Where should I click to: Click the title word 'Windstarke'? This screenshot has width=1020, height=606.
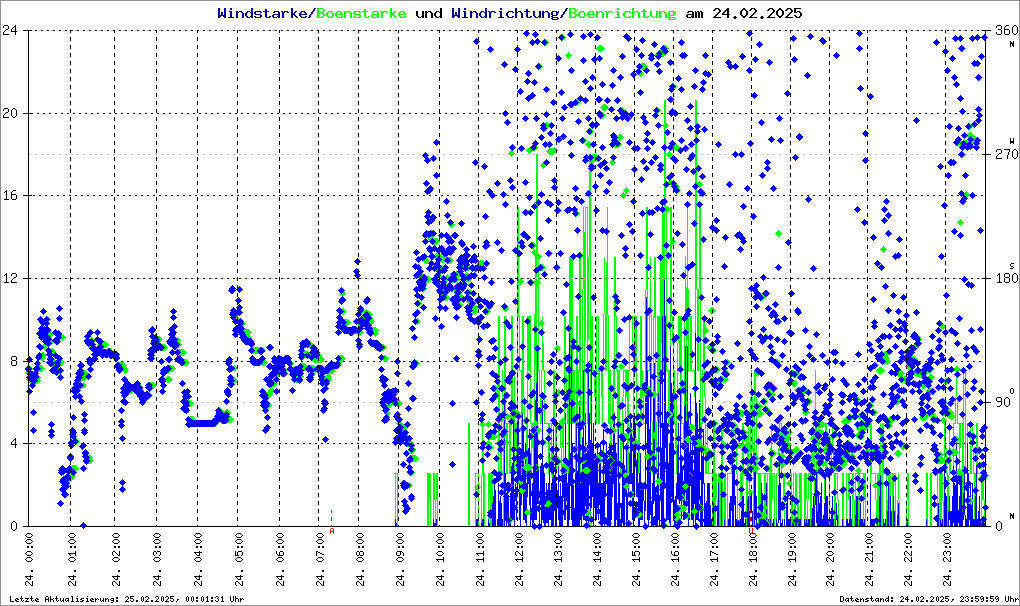coord(262,13)
